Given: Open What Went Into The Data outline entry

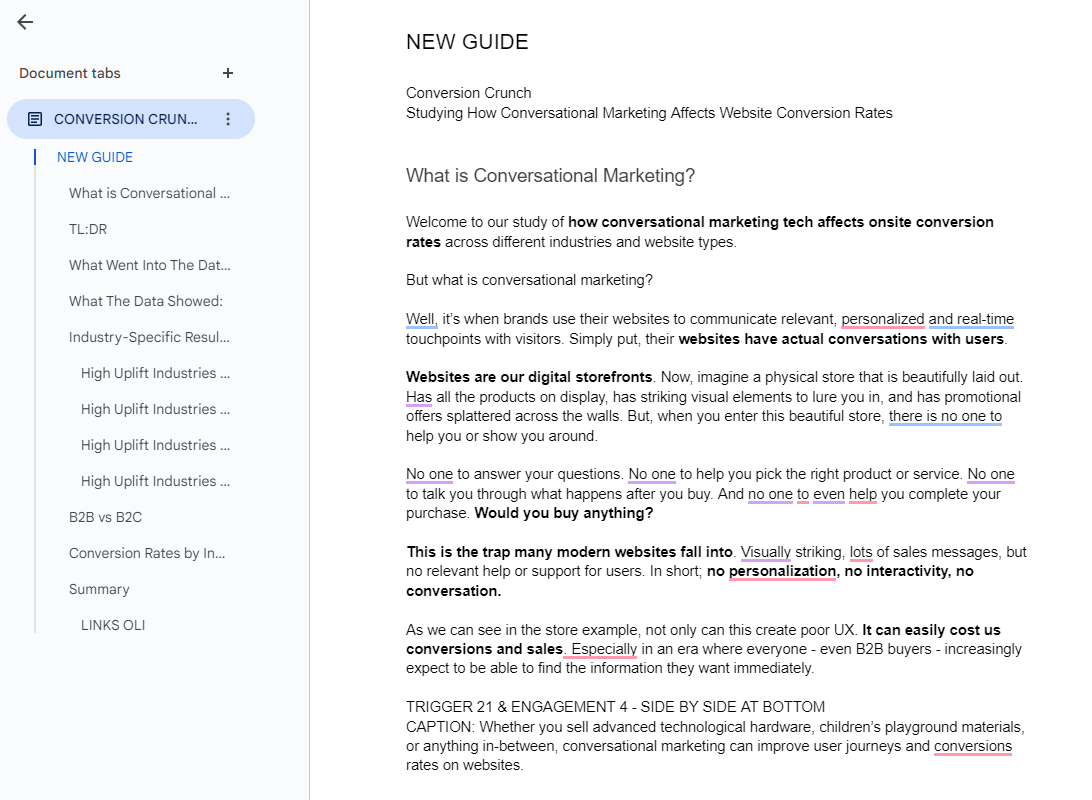Looking at the screenshot, I should (149, 265).
